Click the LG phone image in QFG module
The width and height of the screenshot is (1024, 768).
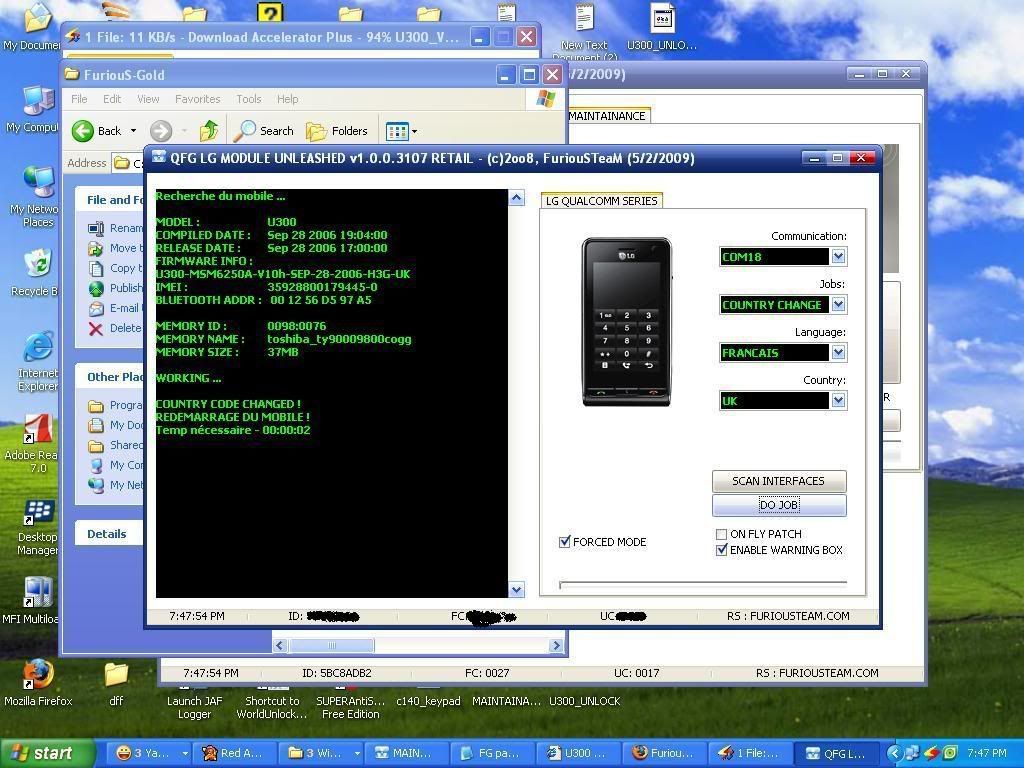click(626, 321)
